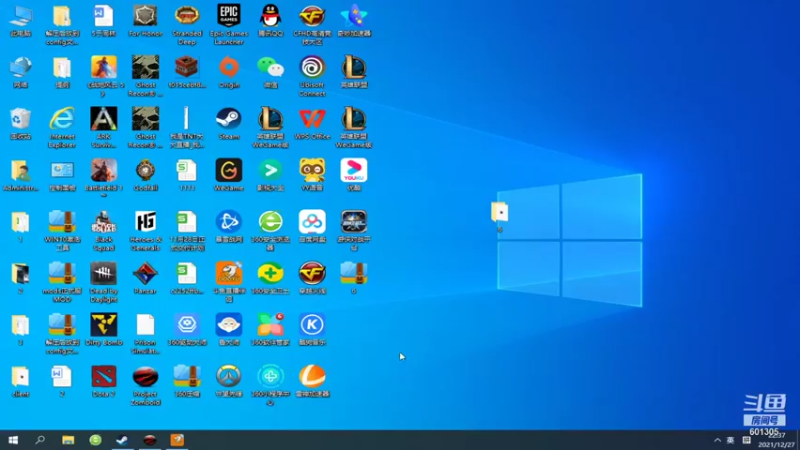800x450 pixels.
Task: Select the Administrator user folder icon
Action: tap(20, 176)
